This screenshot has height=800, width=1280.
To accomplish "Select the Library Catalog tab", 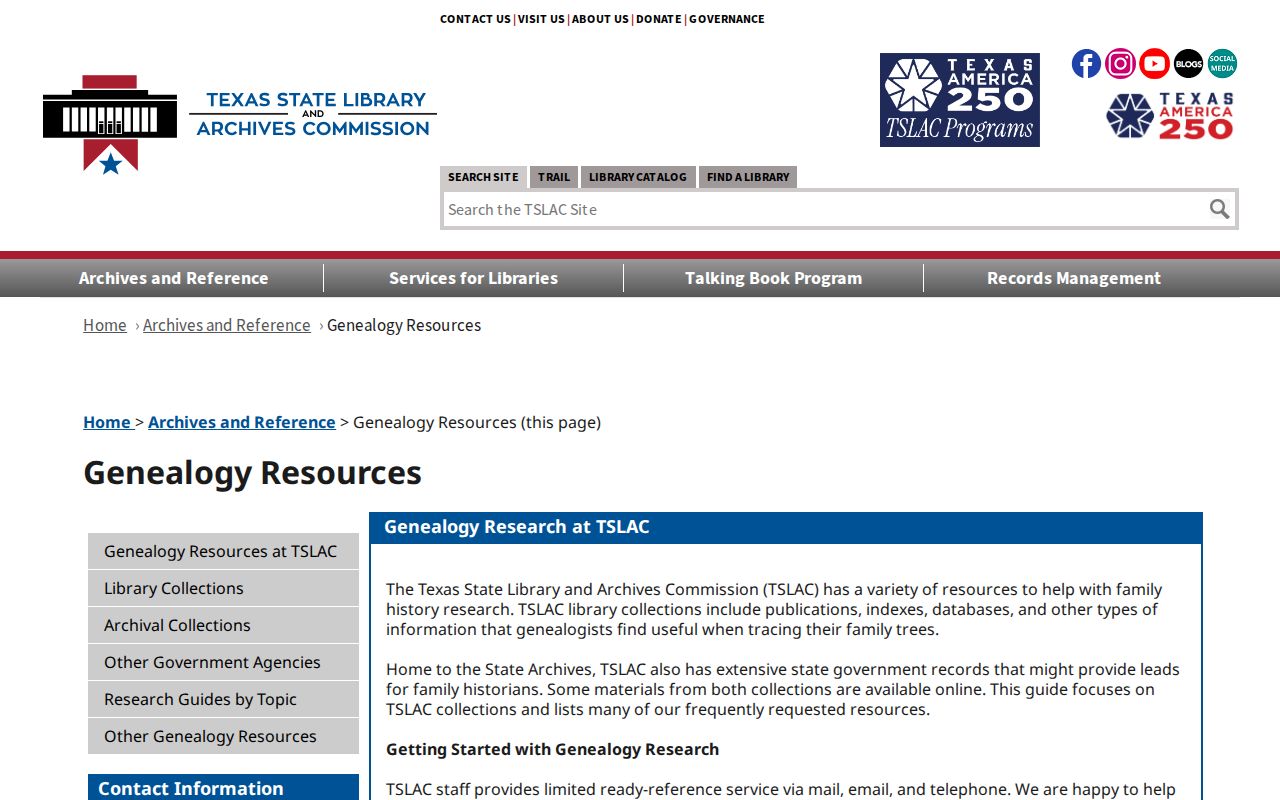I will [x=638, y=177].
